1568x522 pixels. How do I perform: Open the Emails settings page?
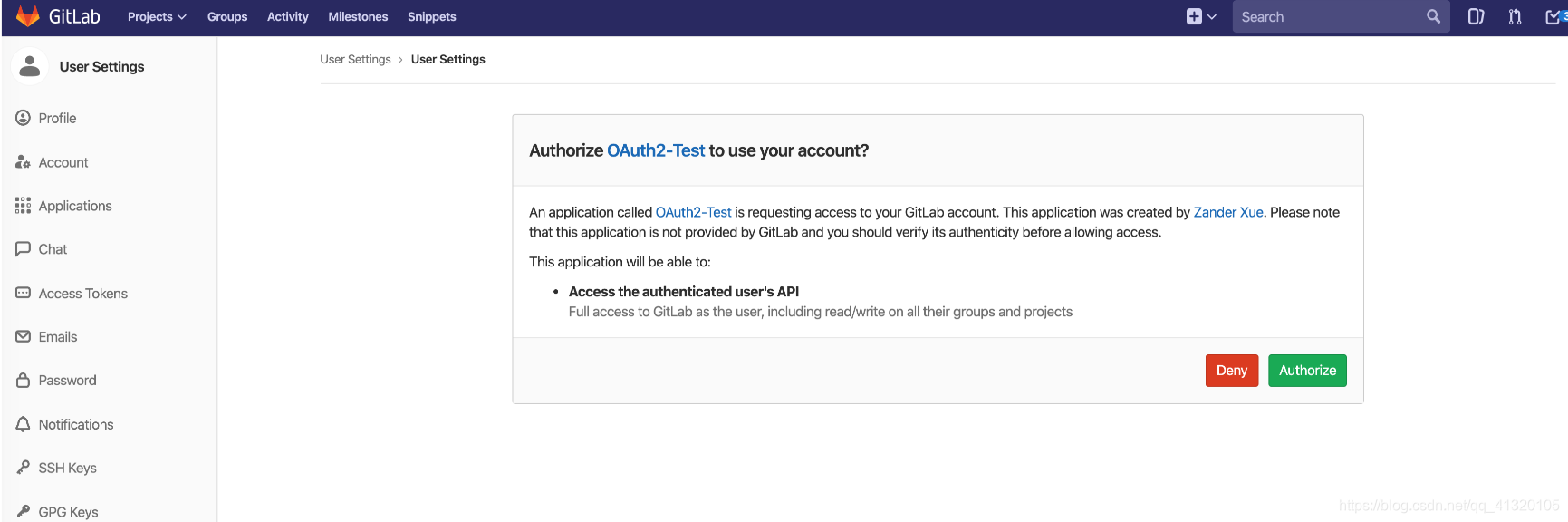pyautogui.click(x=58, y=337)
